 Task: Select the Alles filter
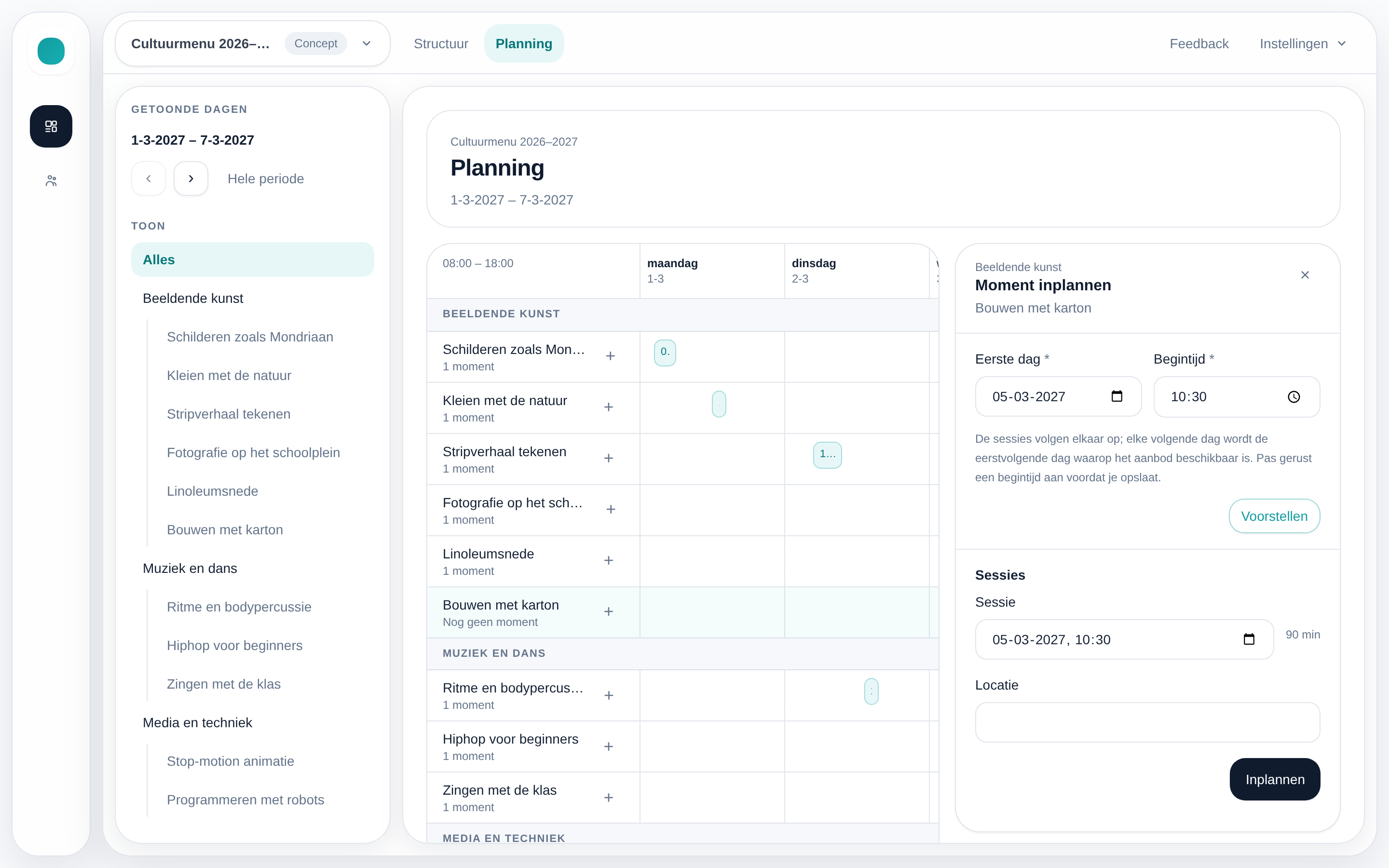click(253, 259)
